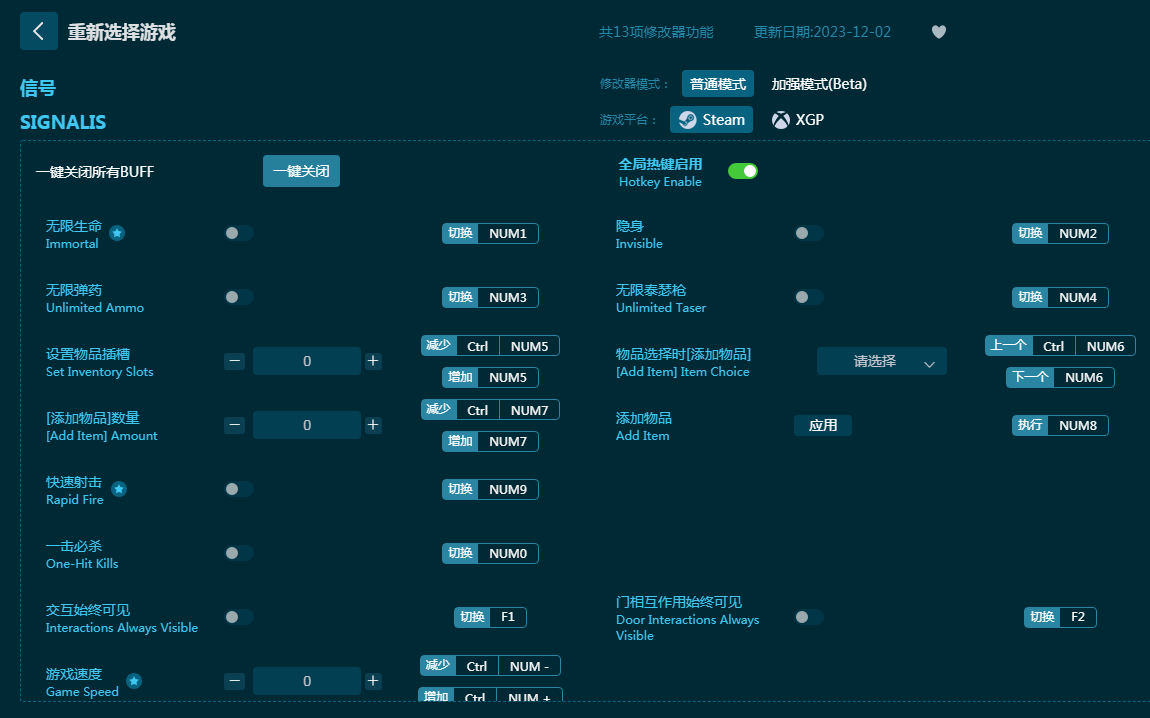Turn on the Immortal toggle

click(x=238, y=233)
